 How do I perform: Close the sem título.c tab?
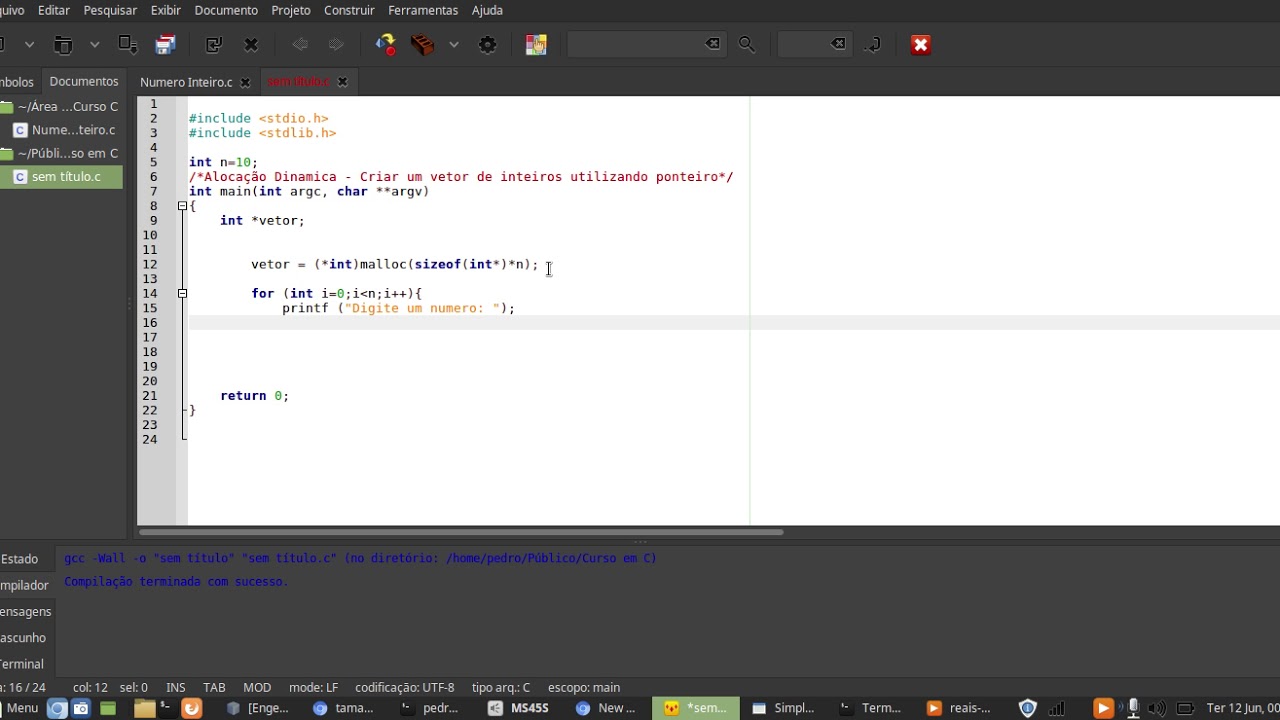click(x=342, y=82)
